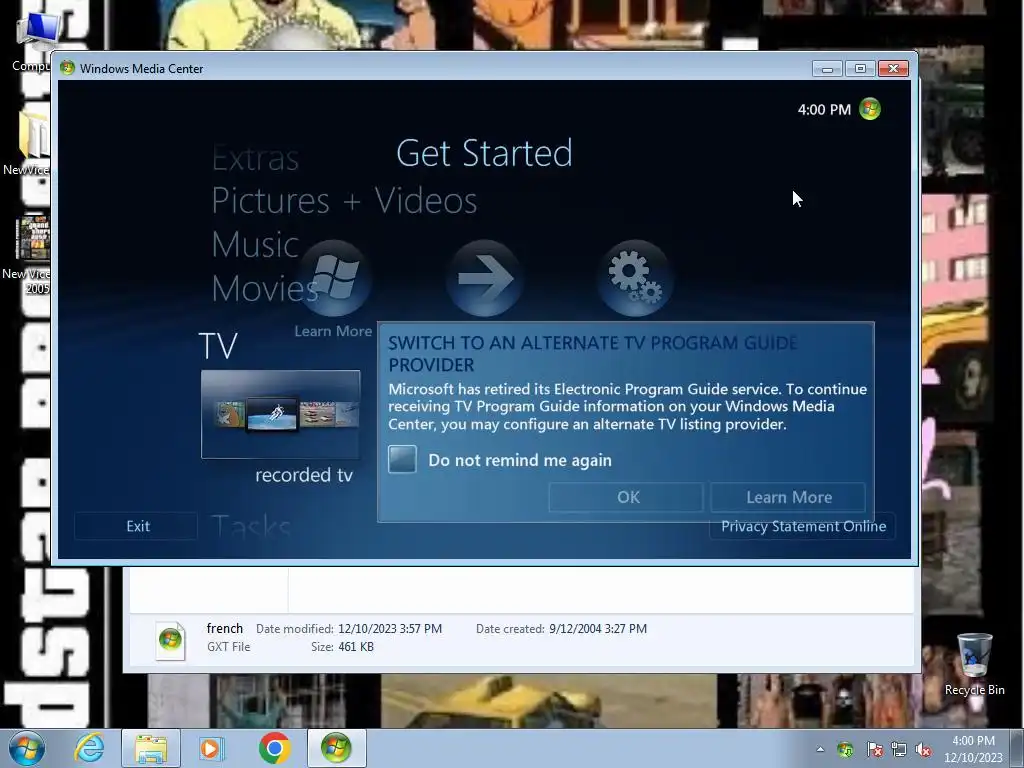The width and height of the screenshot is (1024, 768).
Task: Launch Internet Explorer from the taskbar
Action: [89, 748]
